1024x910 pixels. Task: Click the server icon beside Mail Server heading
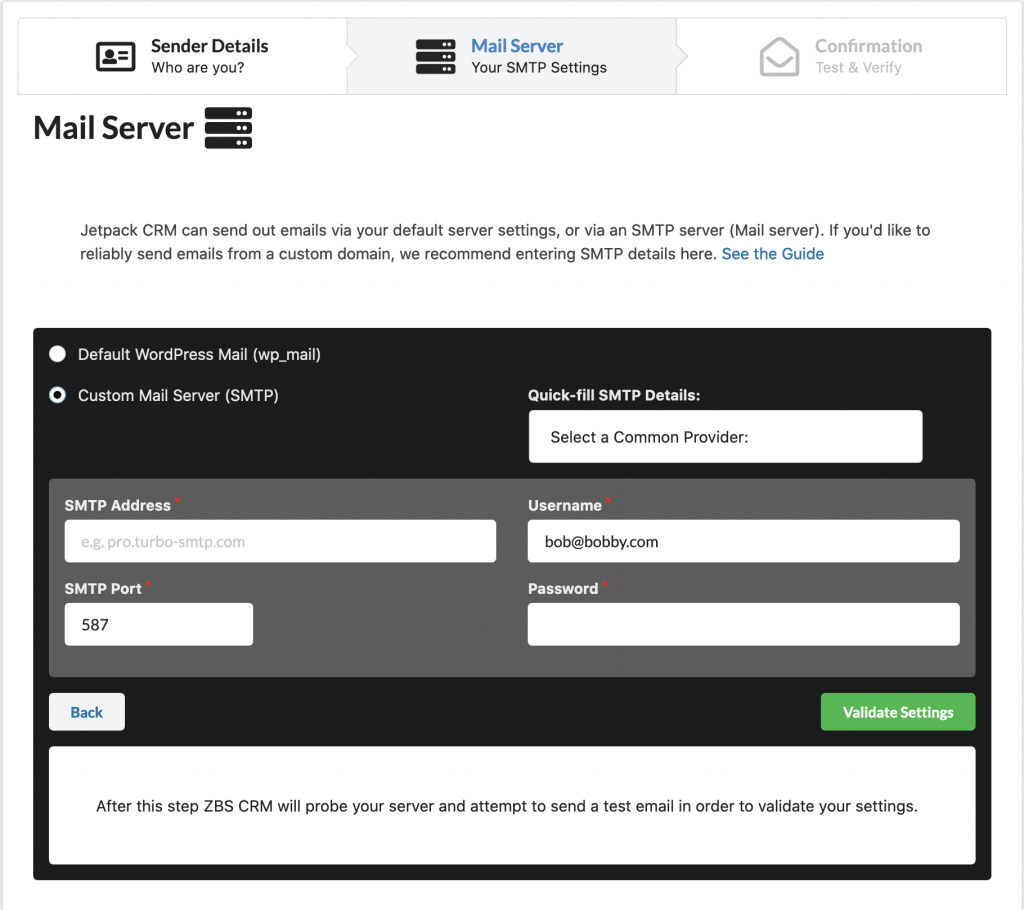point(229,128)
